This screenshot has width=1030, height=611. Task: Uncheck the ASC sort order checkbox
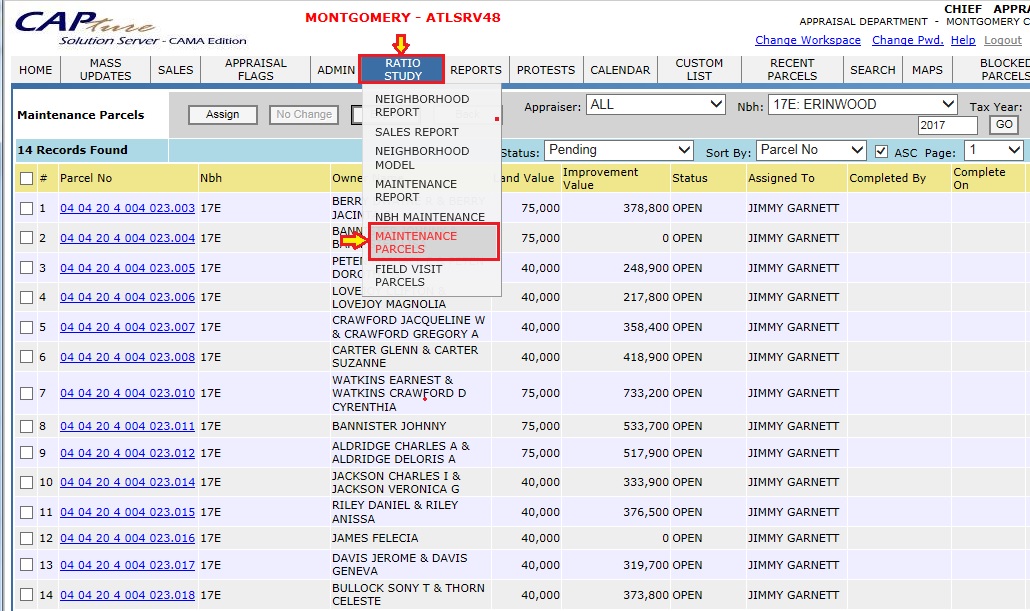pos(881,151)
